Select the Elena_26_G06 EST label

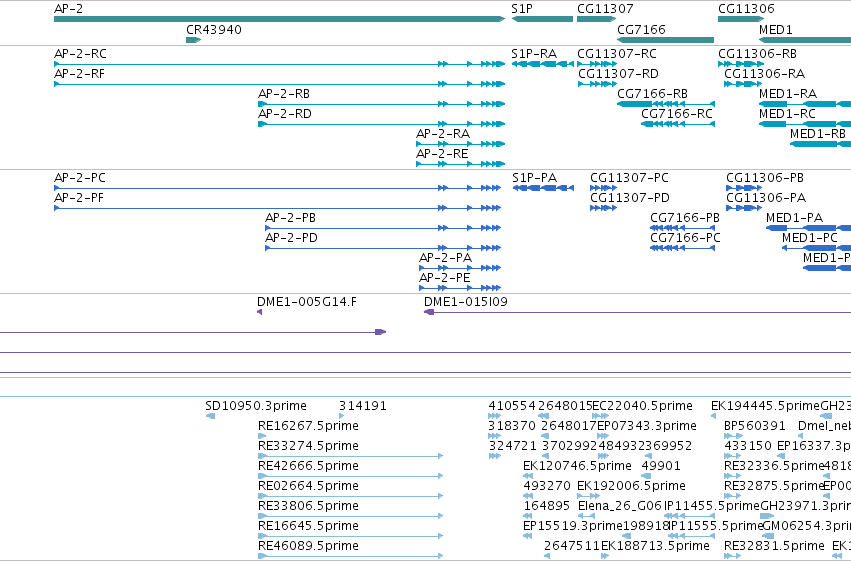coord(620,506)
